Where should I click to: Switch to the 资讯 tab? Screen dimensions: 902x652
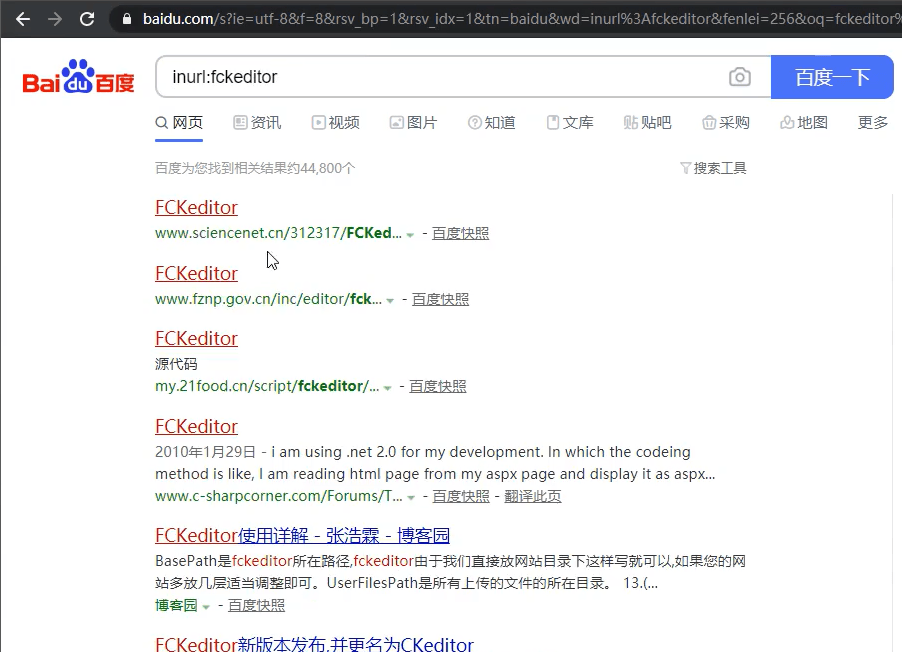(257, 123)
